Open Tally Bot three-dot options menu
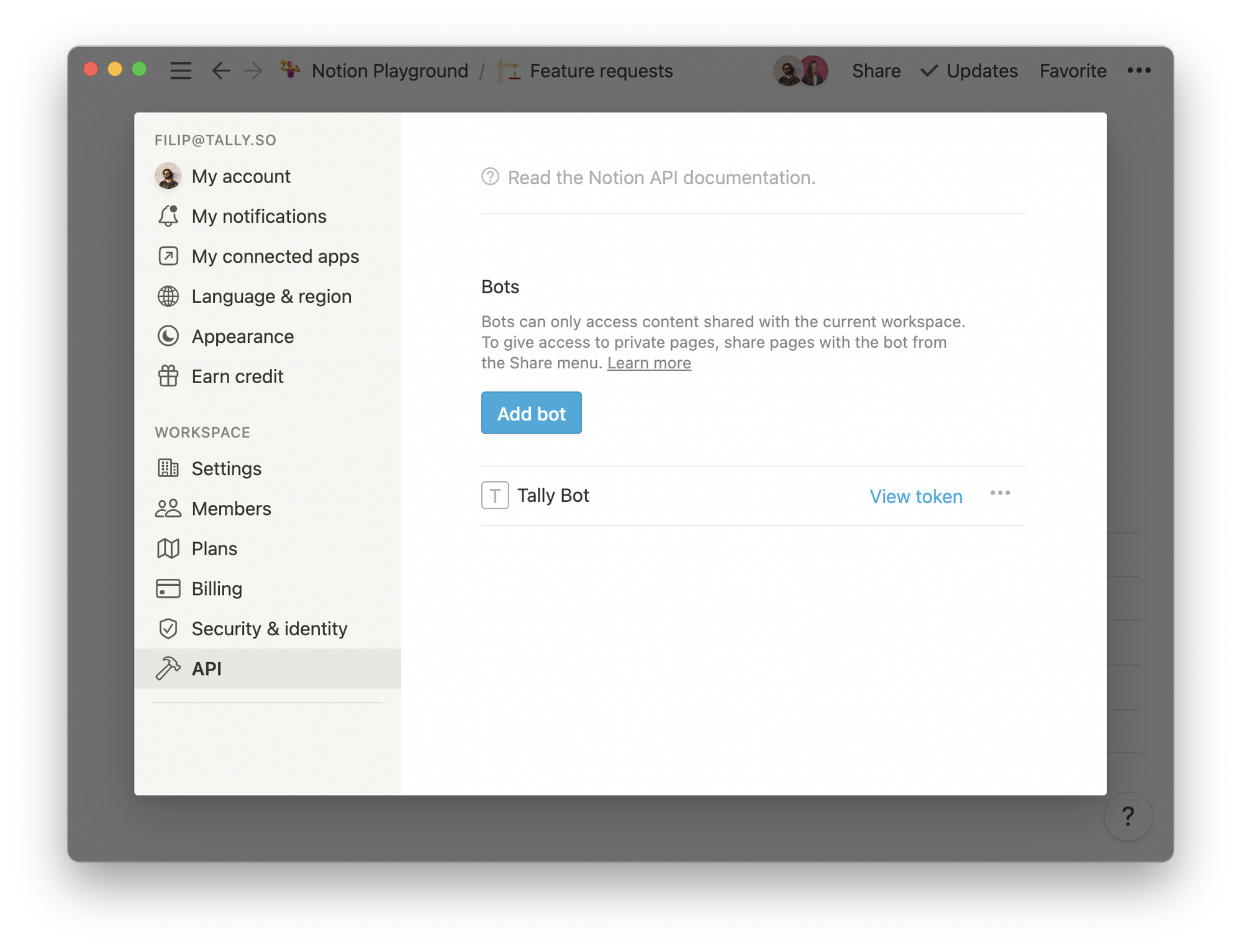 [x=1000, y=494]
